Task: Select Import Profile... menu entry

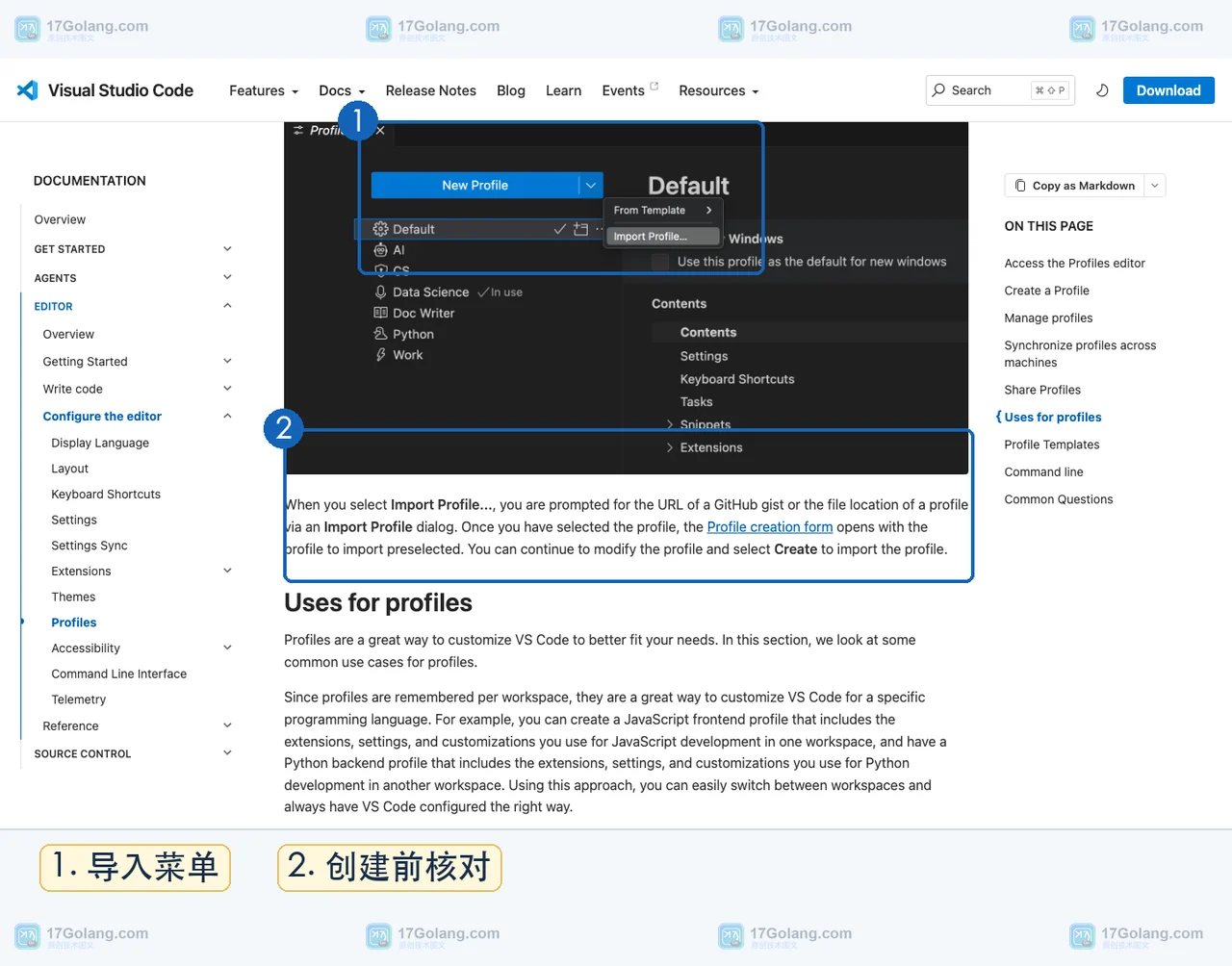Action: (x=662, y=236)
